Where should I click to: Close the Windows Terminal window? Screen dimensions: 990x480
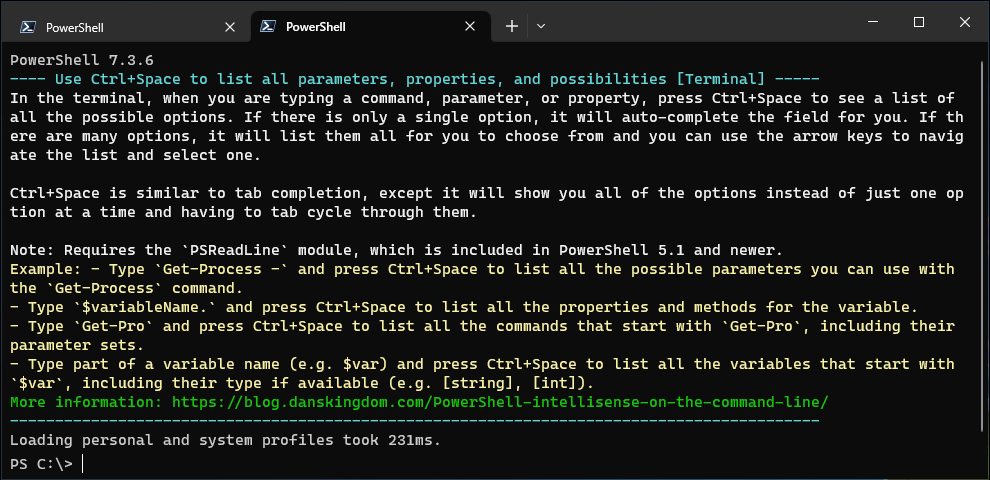coord(964,22)
